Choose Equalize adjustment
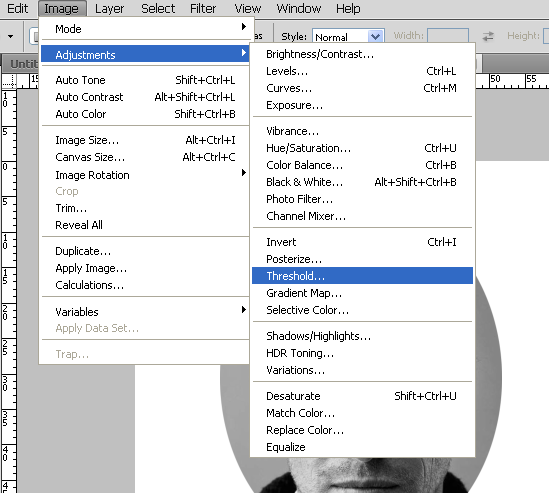This screenshot has width=549, height=493. [x=362, y=447]
